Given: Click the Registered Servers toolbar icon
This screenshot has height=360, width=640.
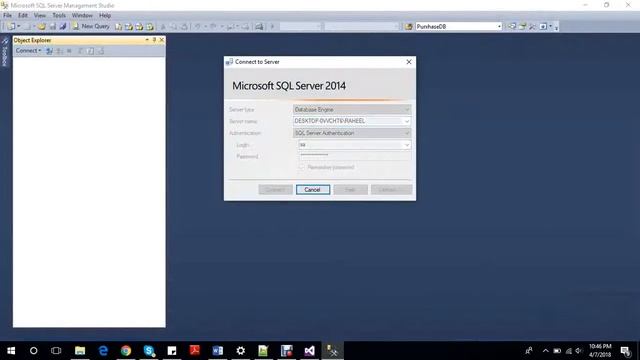Looking at the screenshot, I should click(512, 27).
